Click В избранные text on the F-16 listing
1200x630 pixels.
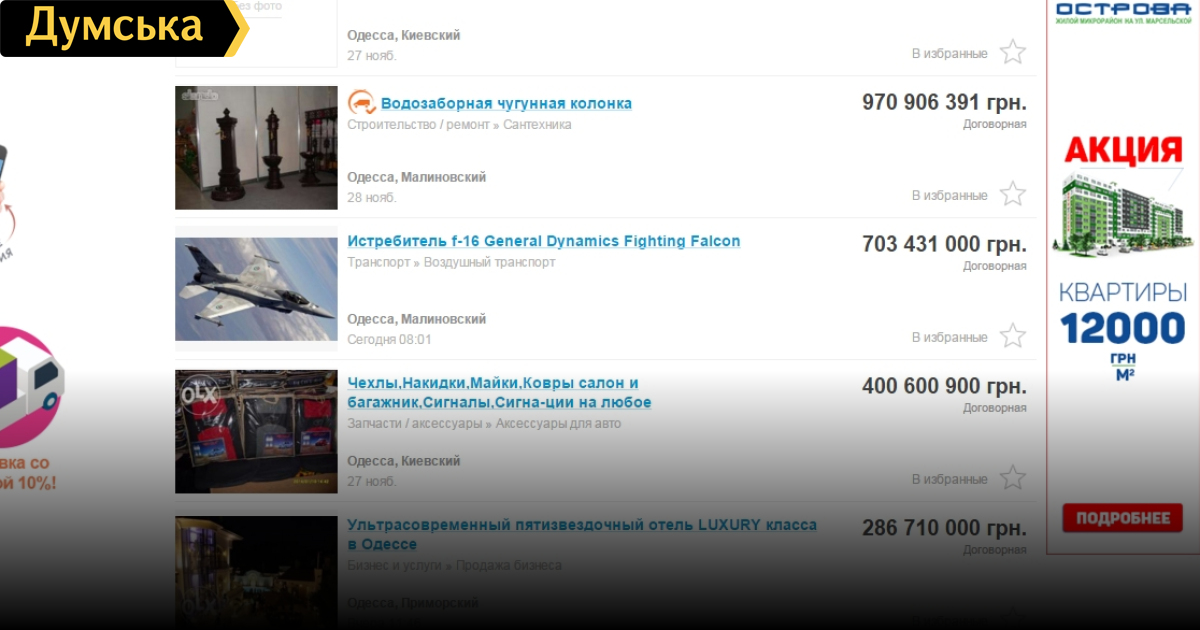click(949, 338)
